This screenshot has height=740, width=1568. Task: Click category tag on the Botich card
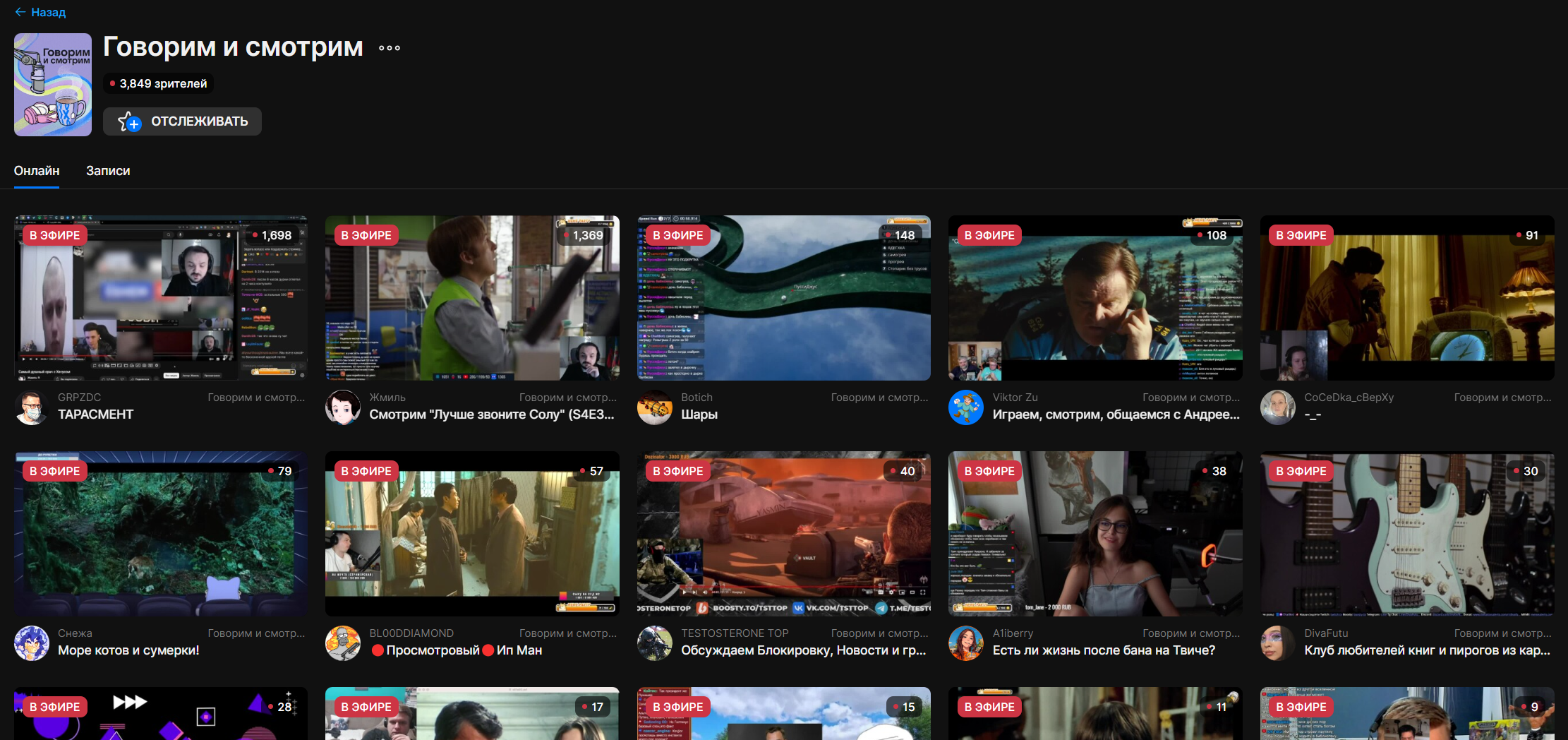(x=879, y=398)
